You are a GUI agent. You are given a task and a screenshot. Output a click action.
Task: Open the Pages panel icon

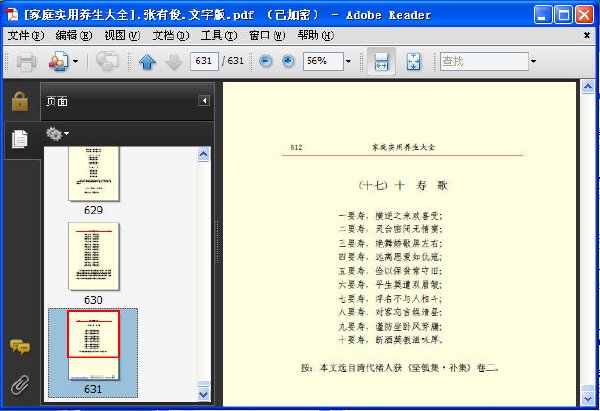click(x=20, y=139)
